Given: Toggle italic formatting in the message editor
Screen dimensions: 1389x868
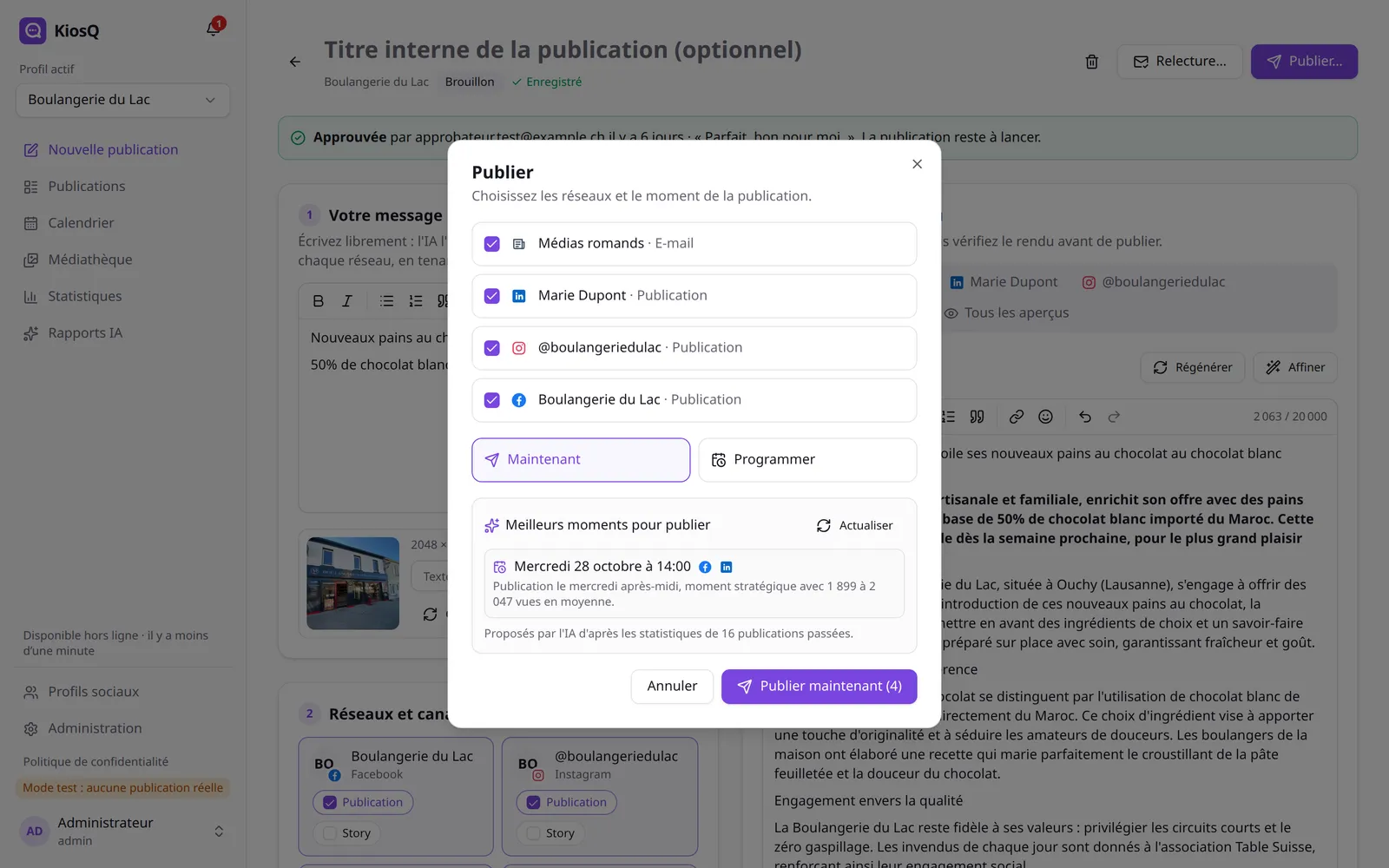Looking at the screenshot, I should point(347,301).
